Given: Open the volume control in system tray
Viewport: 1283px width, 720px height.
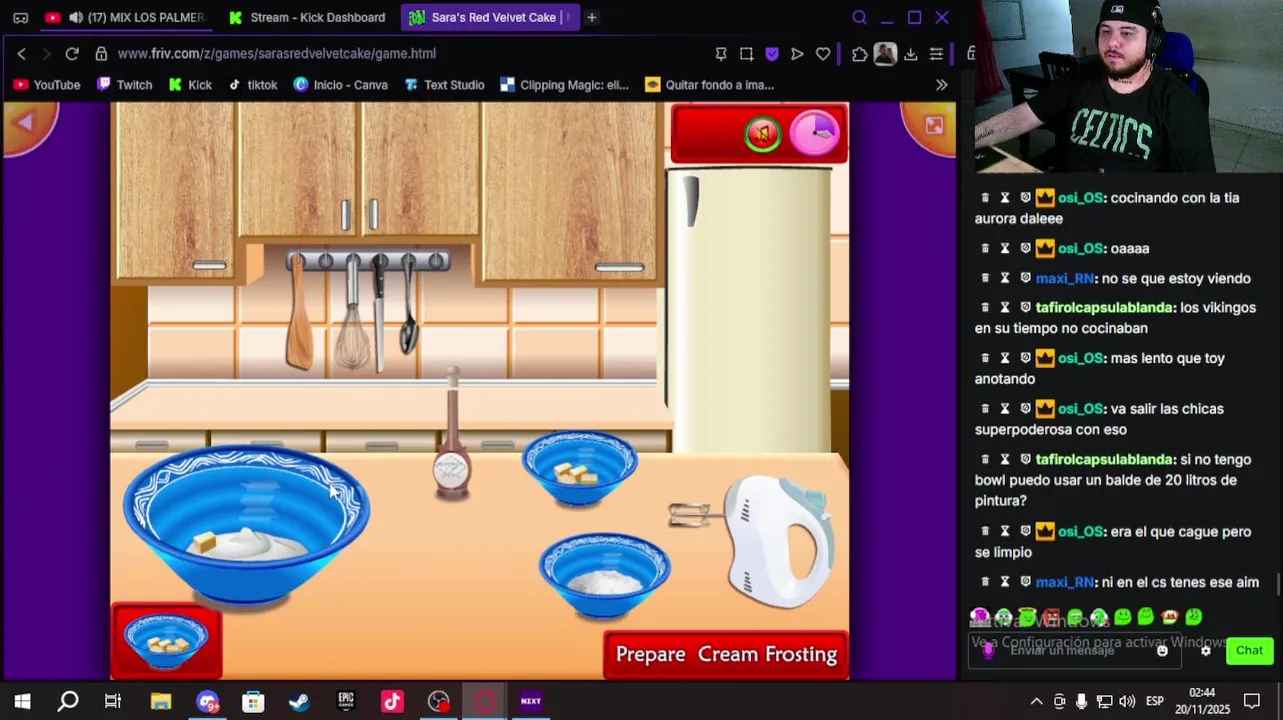Looking at the screenshot, I should click(1127, 701).
